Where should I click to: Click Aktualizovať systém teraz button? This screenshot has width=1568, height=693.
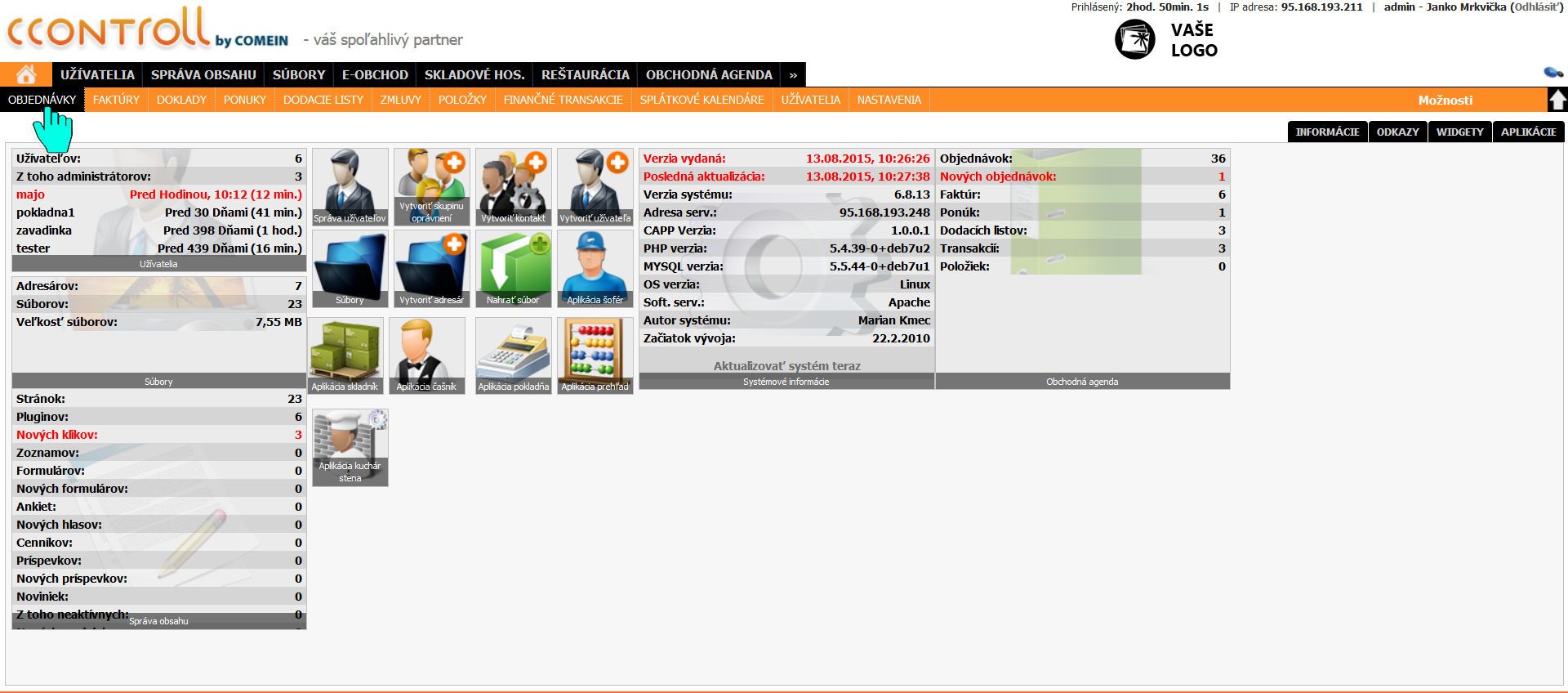point(786,365)
